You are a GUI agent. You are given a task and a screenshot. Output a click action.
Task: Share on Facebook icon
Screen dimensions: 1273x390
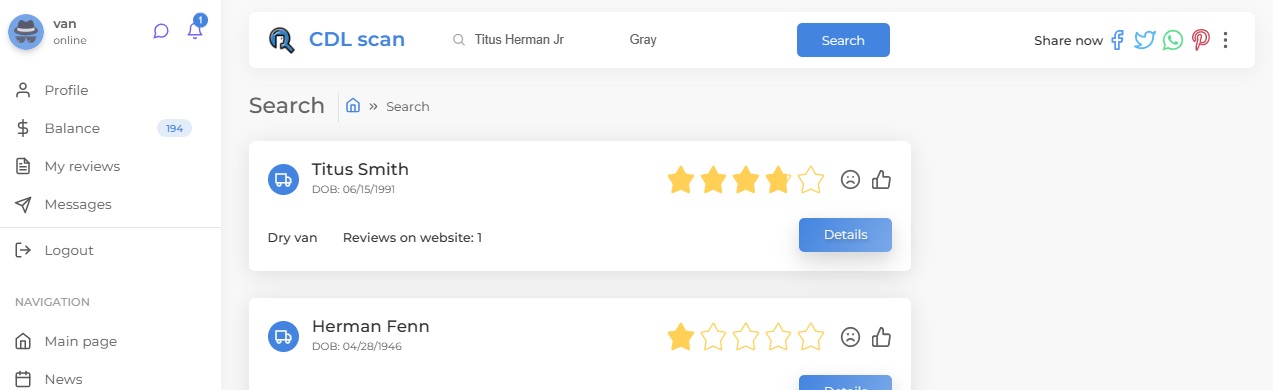click(1117, 40)
